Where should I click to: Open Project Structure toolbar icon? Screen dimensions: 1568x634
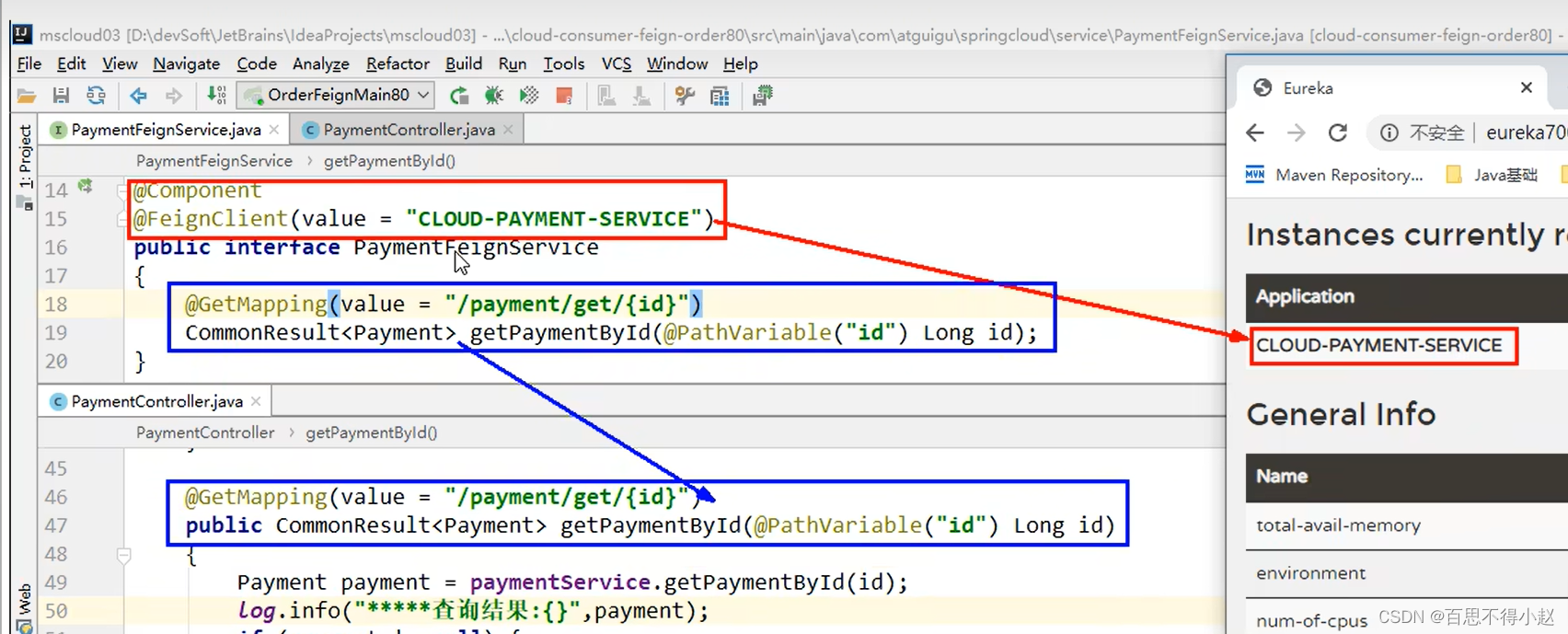tap(720, 95)
